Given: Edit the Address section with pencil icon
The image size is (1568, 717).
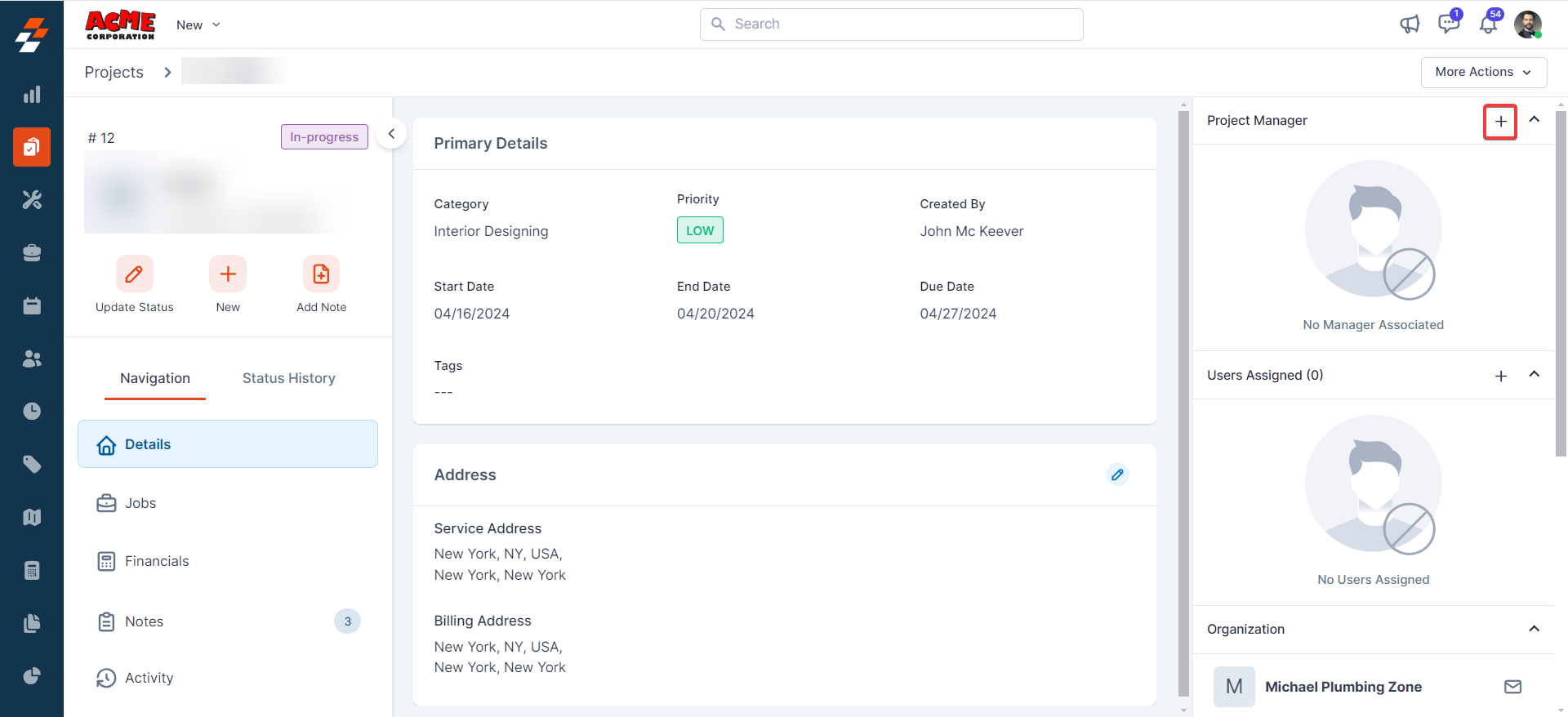Looking at the screenshot, I should (x=1117, y=474).
